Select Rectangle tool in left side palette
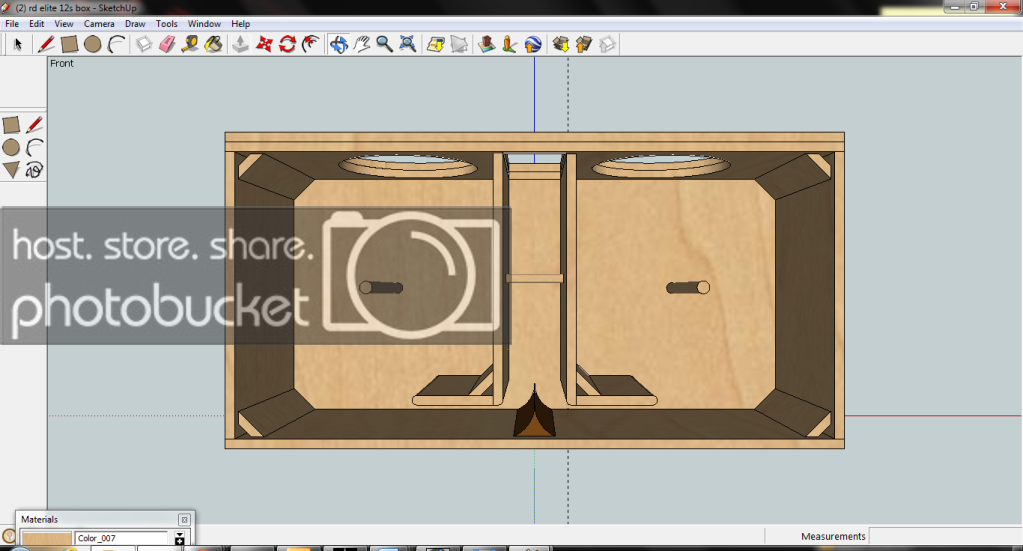The width and height of the screenshot is (1023, 551). point(11,125)
